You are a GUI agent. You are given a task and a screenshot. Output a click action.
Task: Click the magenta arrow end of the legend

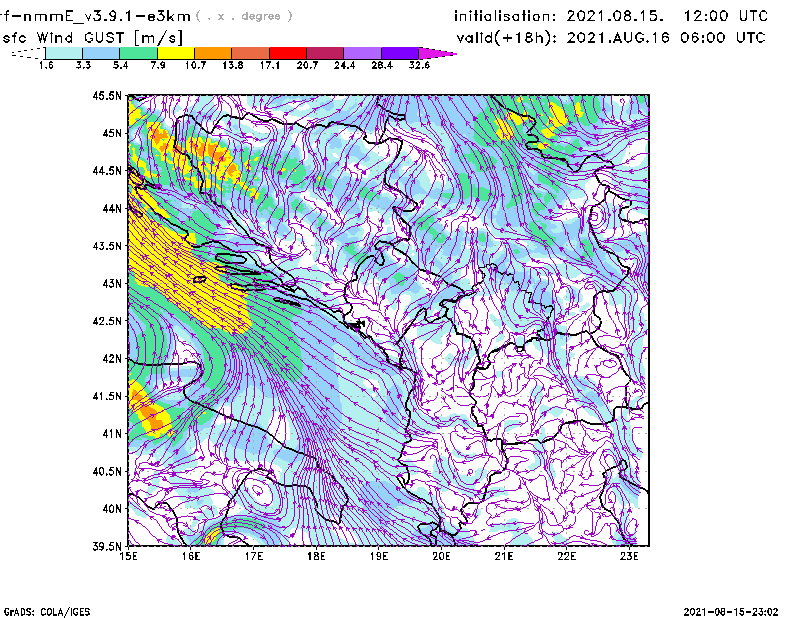point(436,53)
